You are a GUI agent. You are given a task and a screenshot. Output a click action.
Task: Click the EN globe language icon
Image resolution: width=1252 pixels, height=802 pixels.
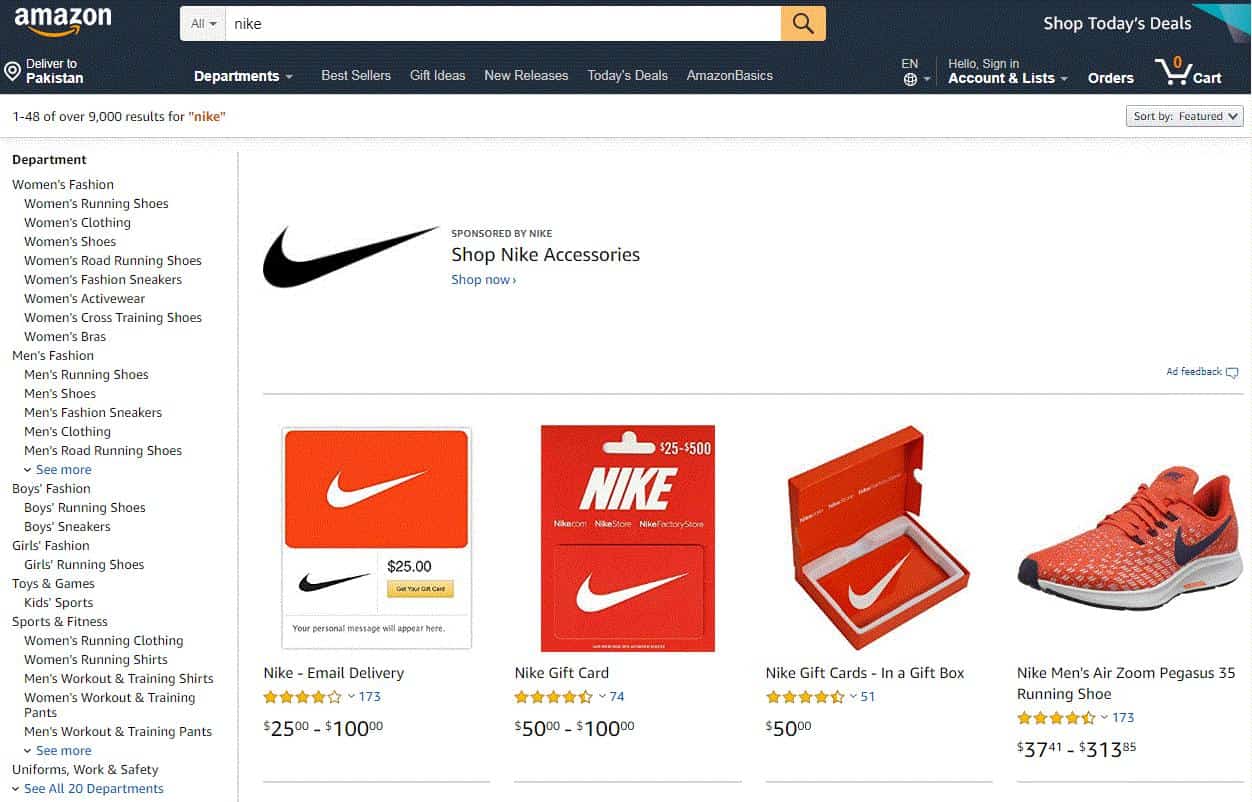[x=908, y=77]
